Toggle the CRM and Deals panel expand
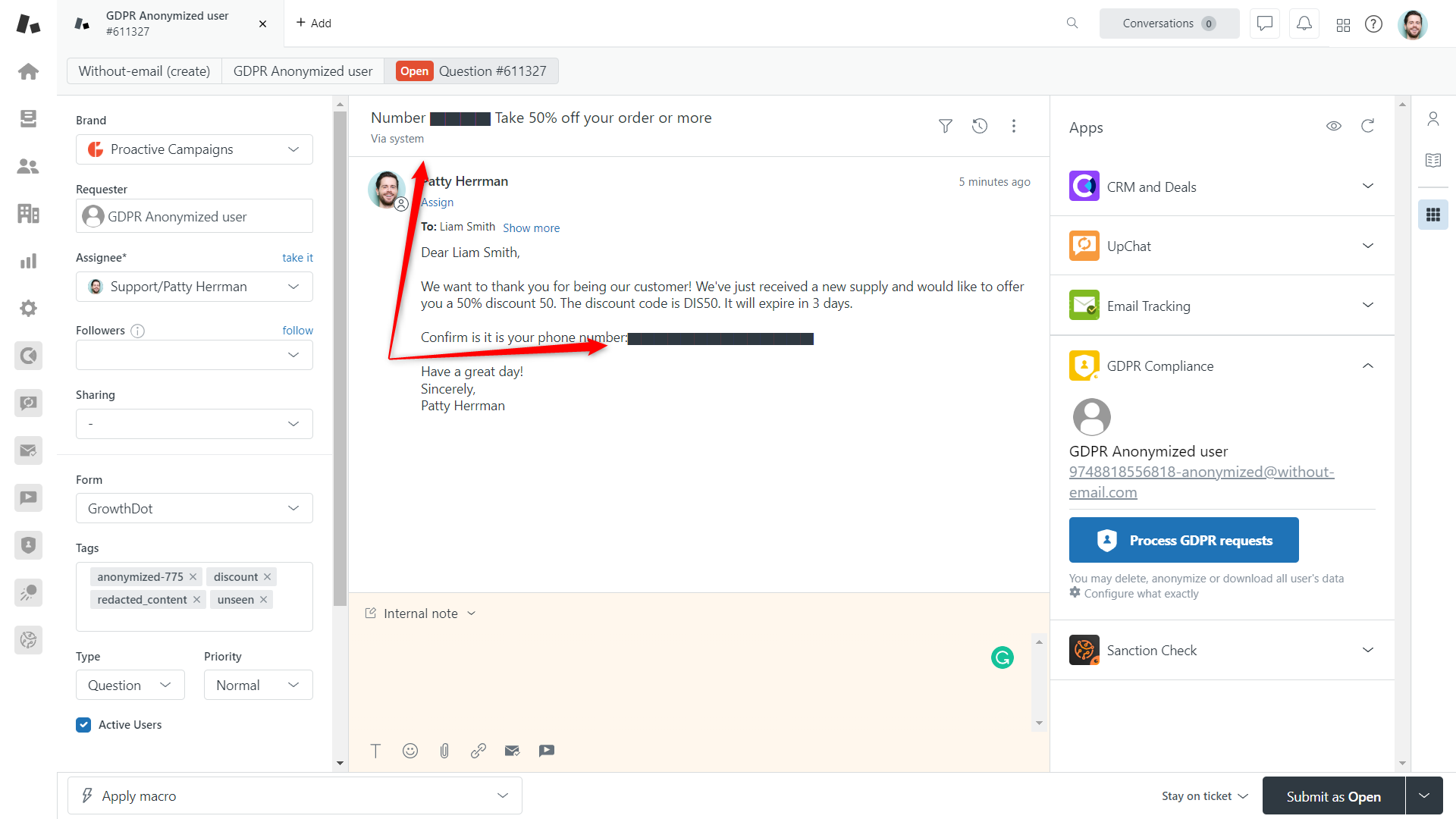This screenshot has width=1456, height=819. coord(1369,186)
